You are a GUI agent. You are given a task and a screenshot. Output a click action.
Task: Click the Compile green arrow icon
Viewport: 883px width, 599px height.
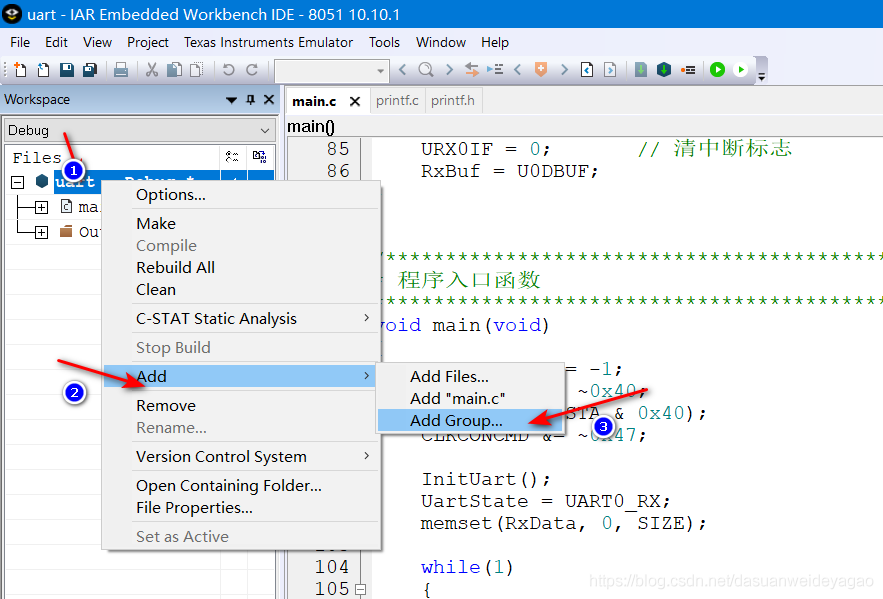pos(641,70)
